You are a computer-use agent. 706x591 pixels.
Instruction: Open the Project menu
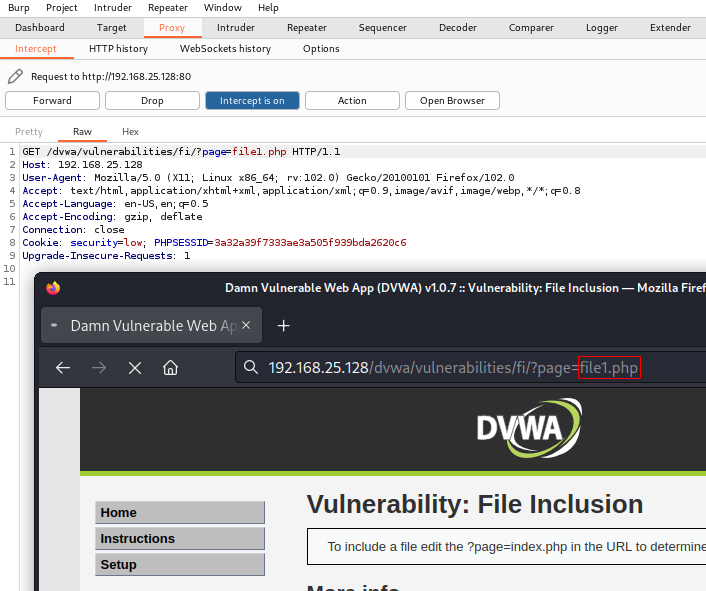62,8
